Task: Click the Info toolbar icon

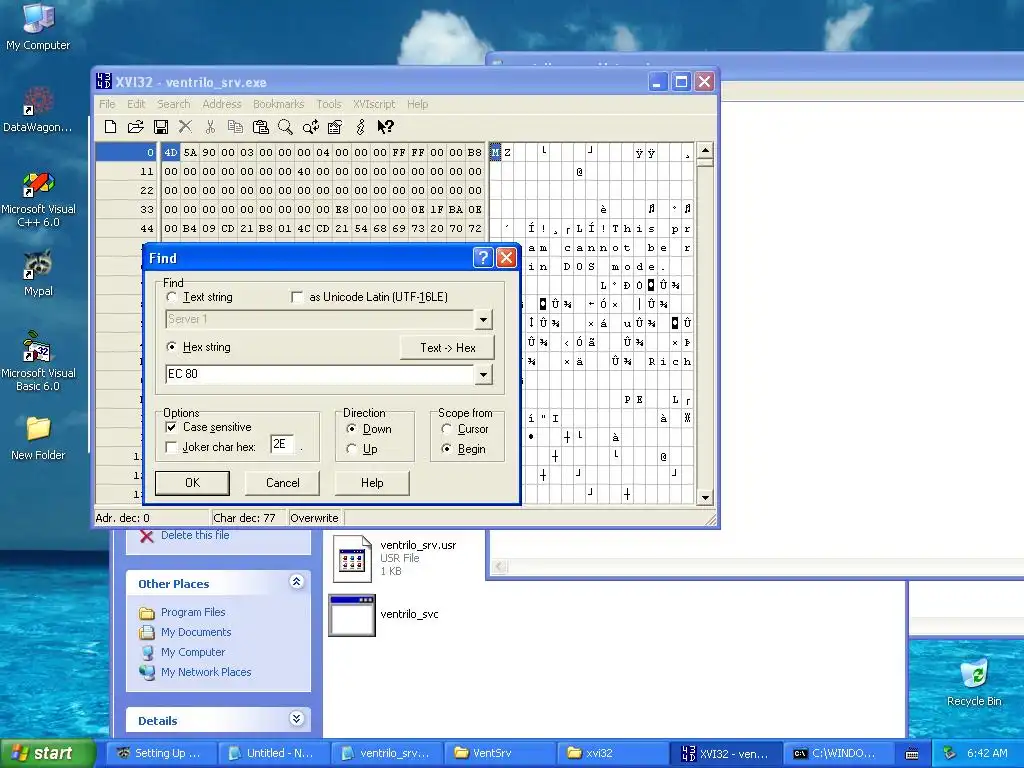Action: [360, 127]
